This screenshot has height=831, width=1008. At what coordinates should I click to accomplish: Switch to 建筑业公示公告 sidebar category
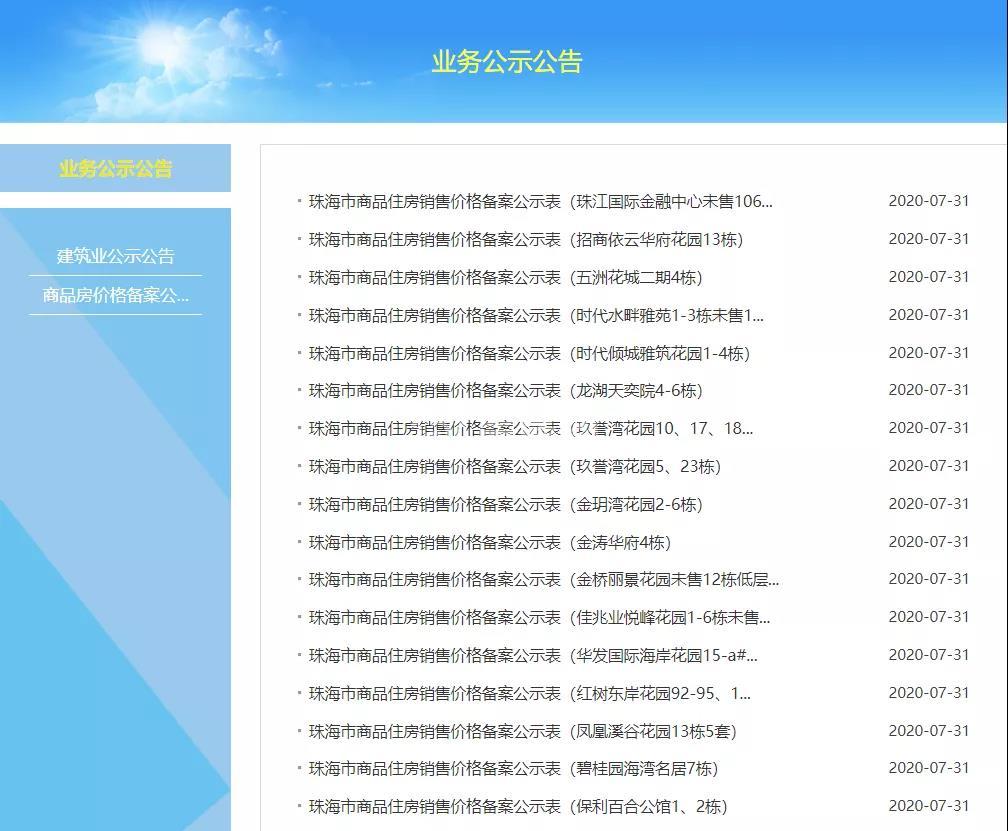point(115,256)
